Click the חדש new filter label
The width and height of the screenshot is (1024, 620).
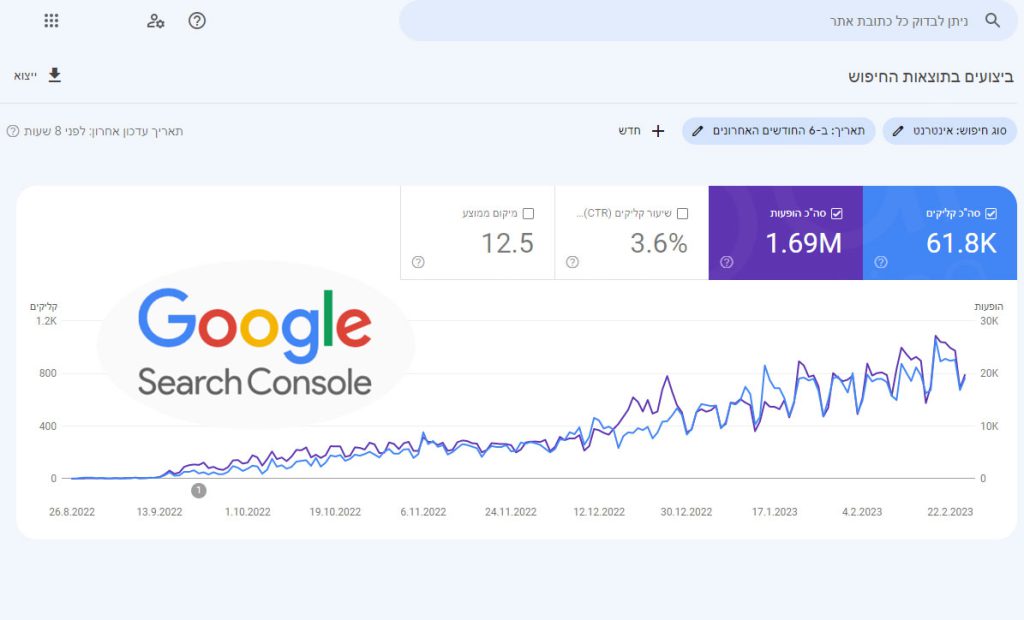(x=630, y=131)
